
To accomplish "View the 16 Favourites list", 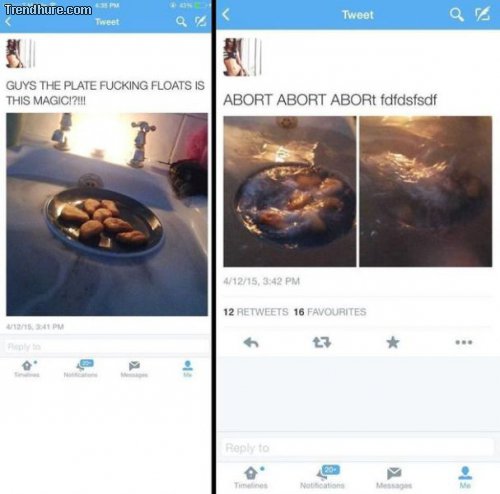I will (x=330, y=312).
